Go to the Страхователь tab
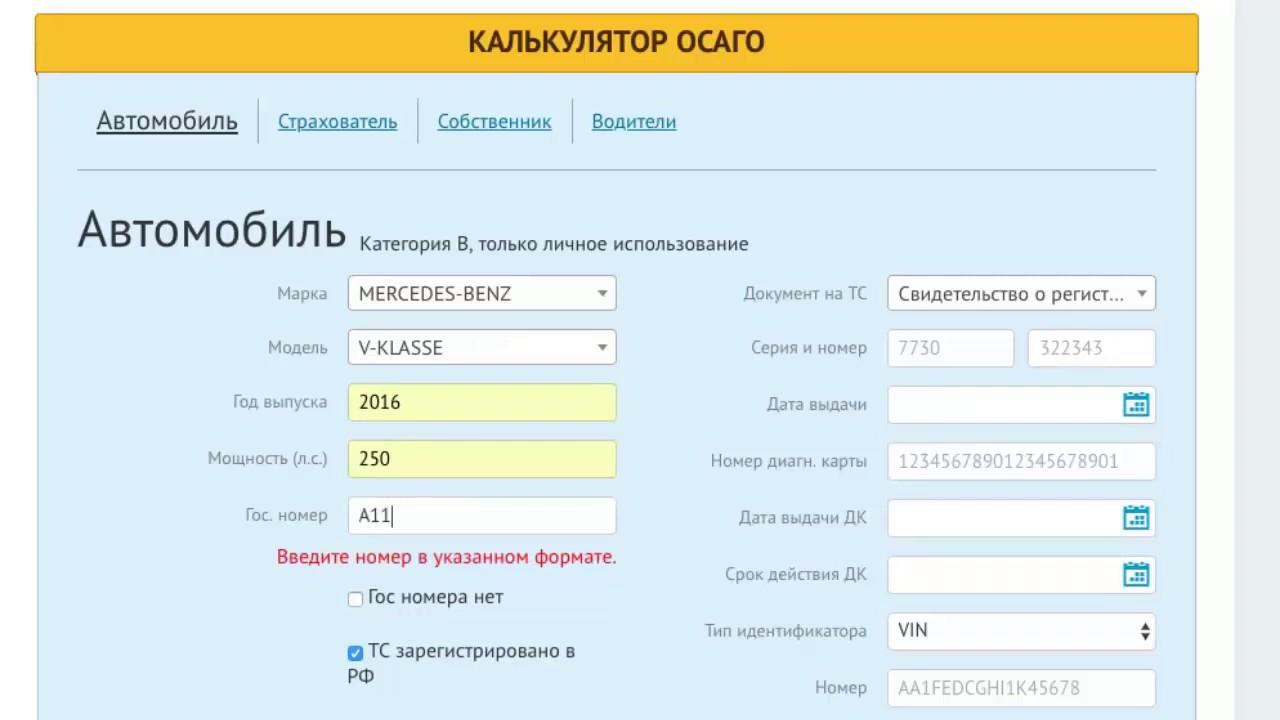1280x720 pixels. (x=337, y=121)
